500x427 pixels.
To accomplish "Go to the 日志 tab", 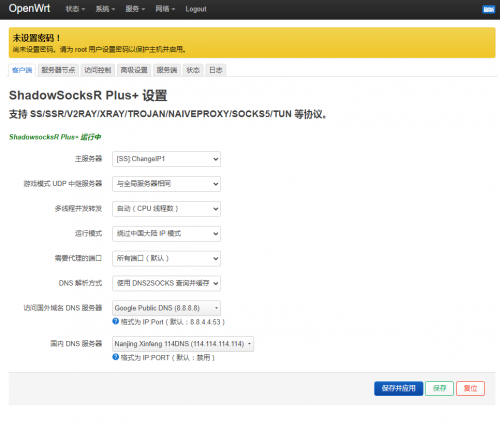I will pos(216,70).
